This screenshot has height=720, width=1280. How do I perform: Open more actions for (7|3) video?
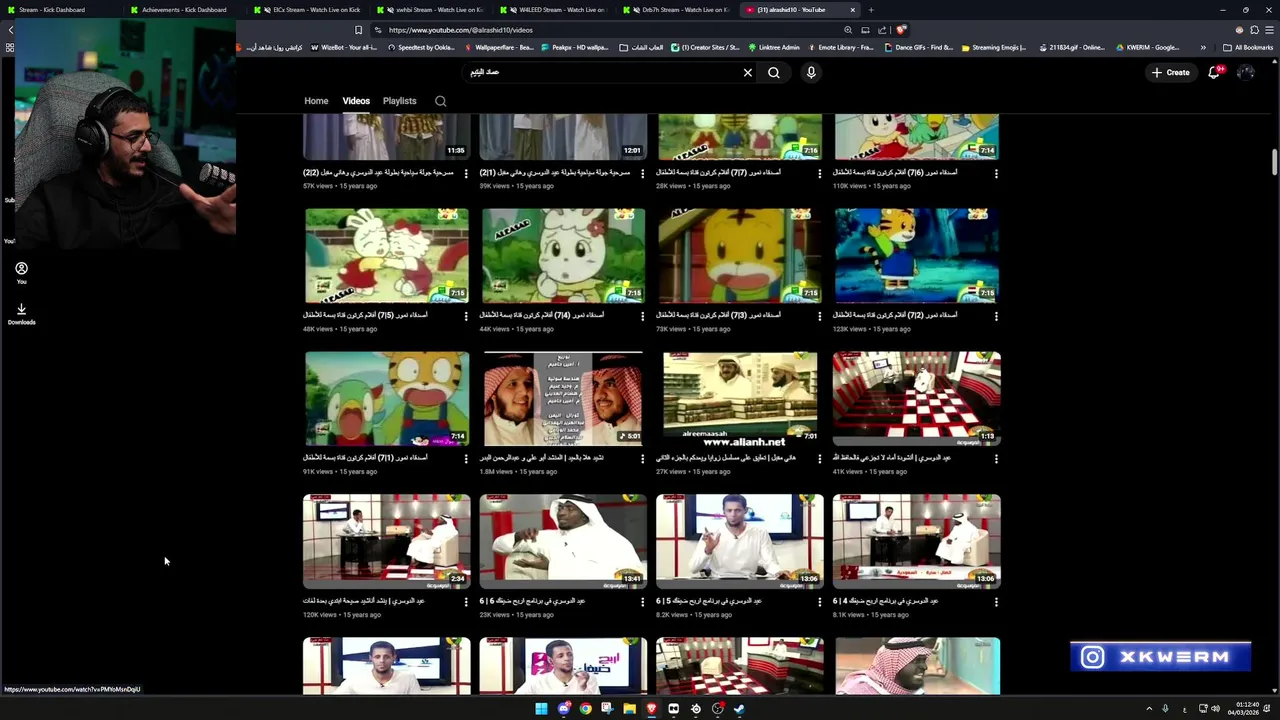coord(819,316)
